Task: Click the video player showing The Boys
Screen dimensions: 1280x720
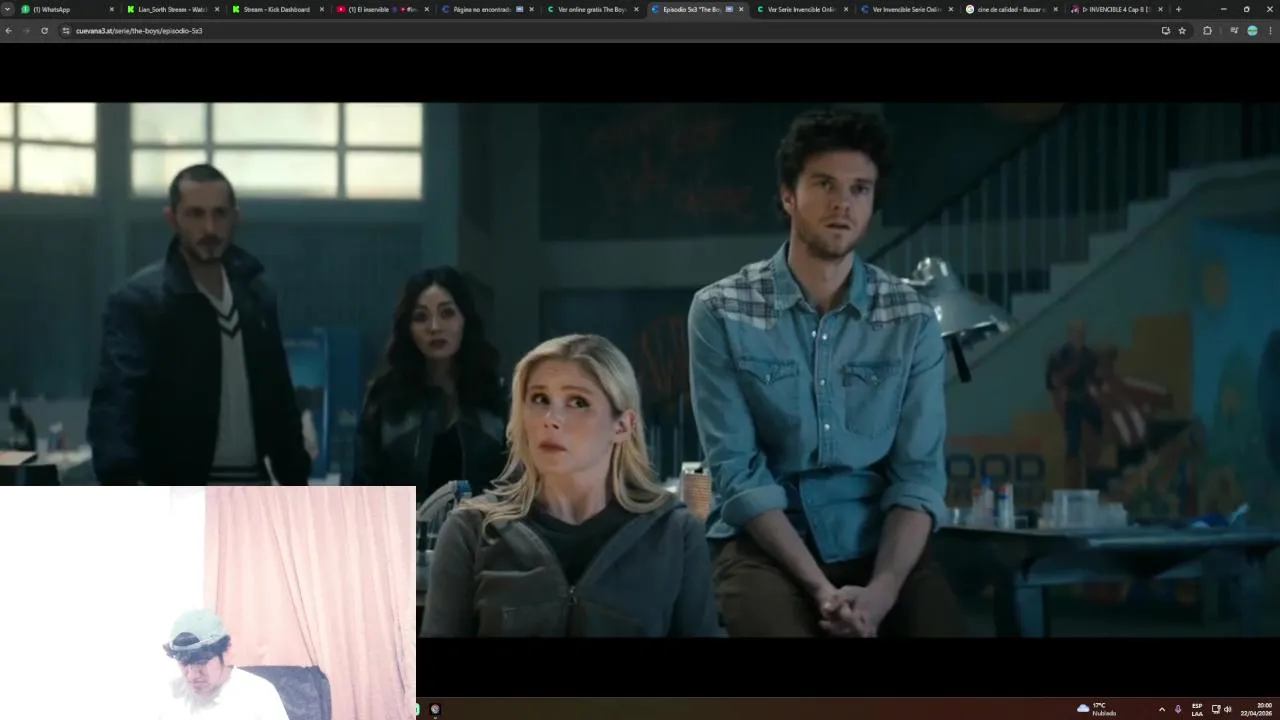Action: click(640, 370)
